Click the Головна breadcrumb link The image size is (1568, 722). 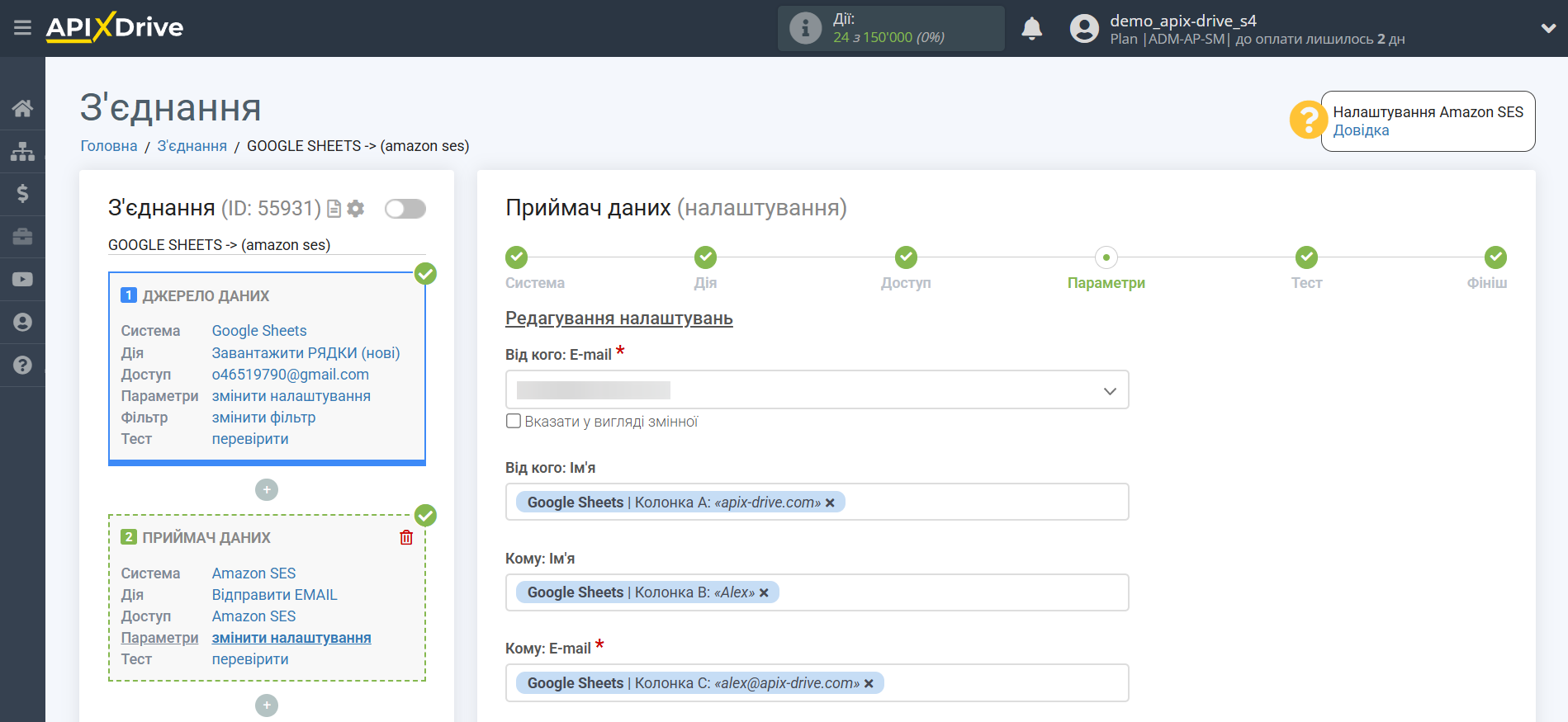(x=109, y=146)
